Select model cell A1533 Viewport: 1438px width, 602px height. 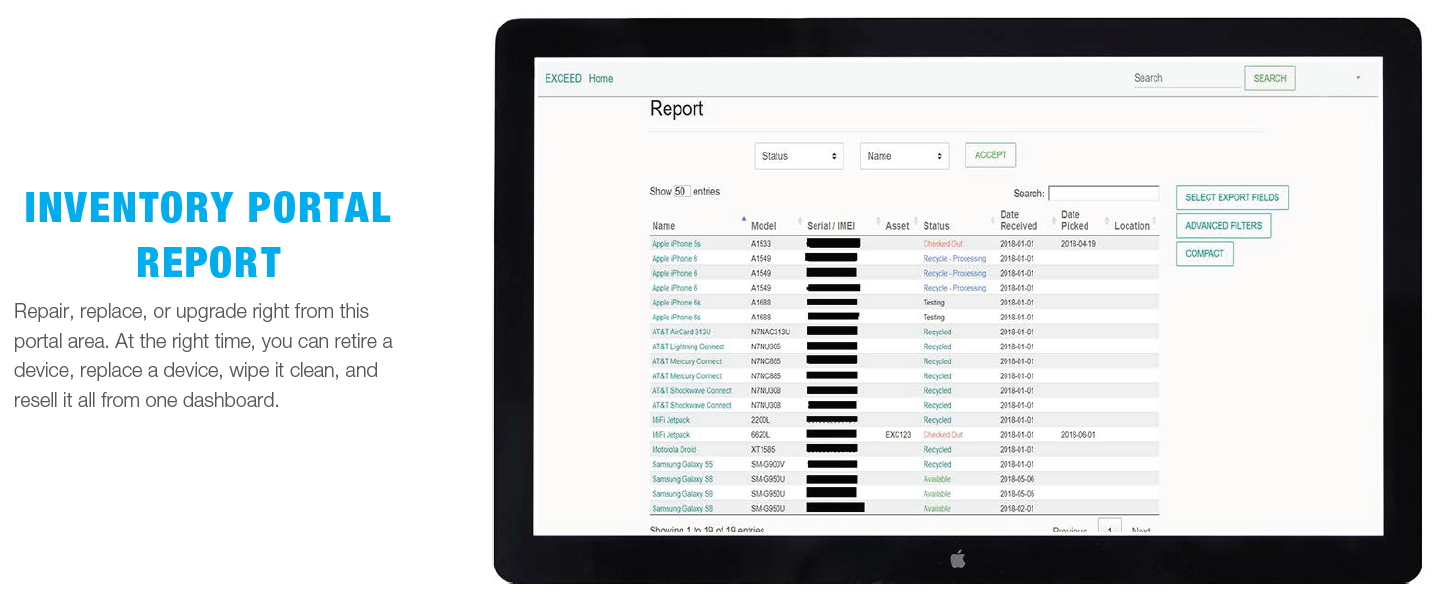tap(761, 244)
